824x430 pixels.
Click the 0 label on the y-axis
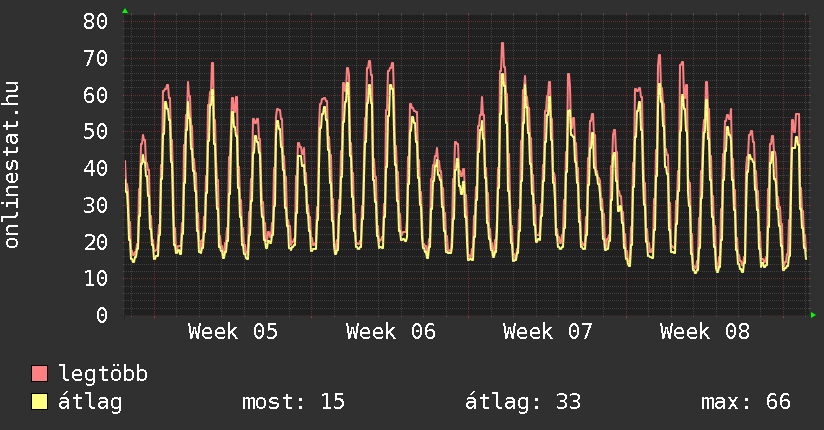[101, 315]
